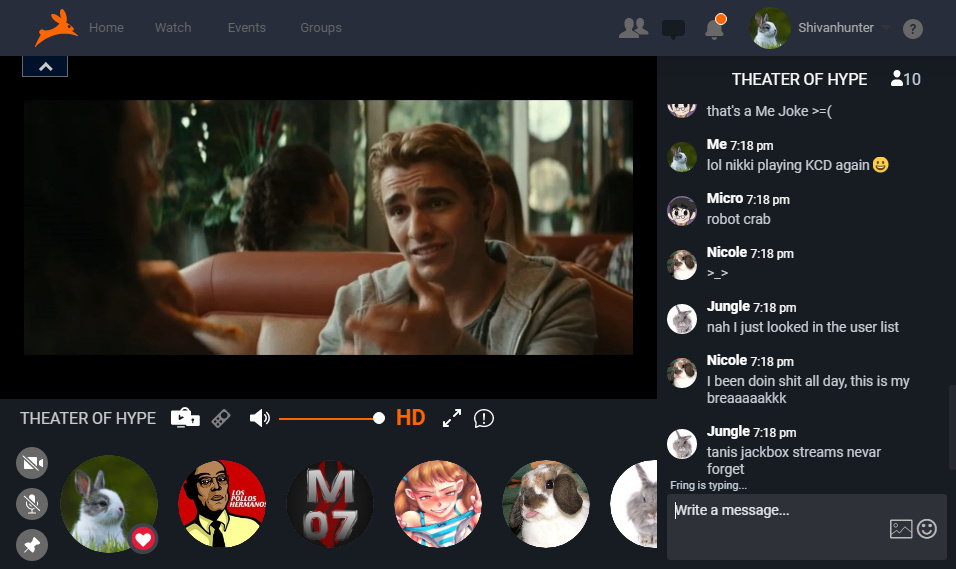Open the Shivanhunter account menu

coord(844,27)
